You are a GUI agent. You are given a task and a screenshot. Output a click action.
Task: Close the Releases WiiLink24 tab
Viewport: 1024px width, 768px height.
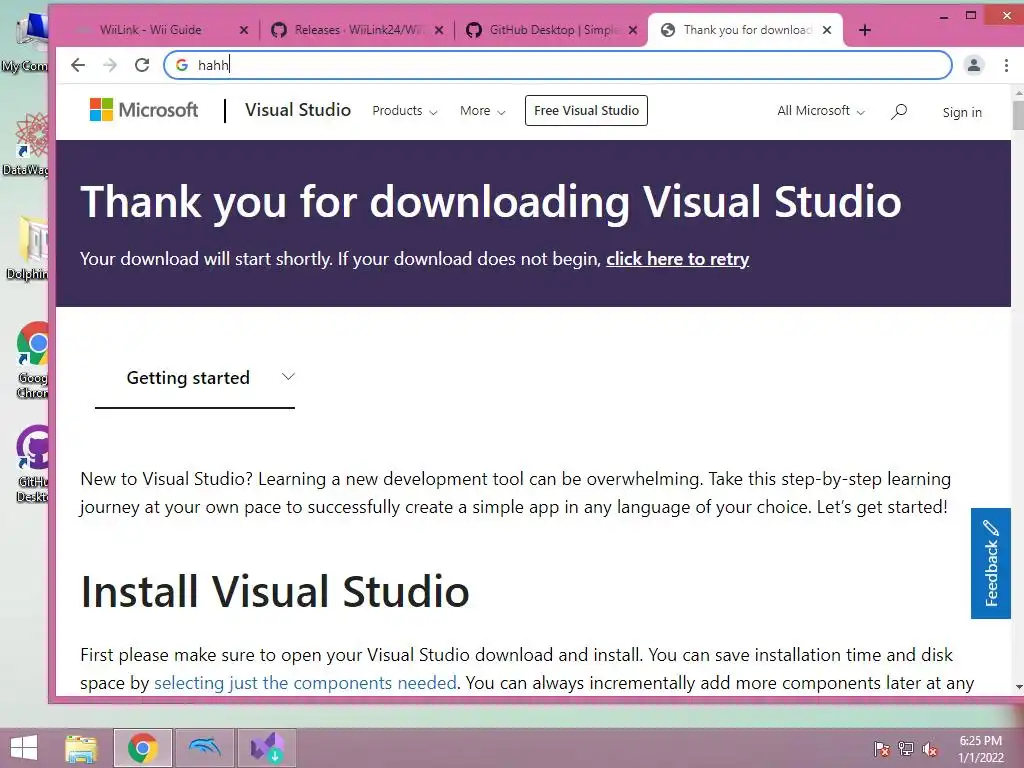pyautogui.click(x=439, y=30)
